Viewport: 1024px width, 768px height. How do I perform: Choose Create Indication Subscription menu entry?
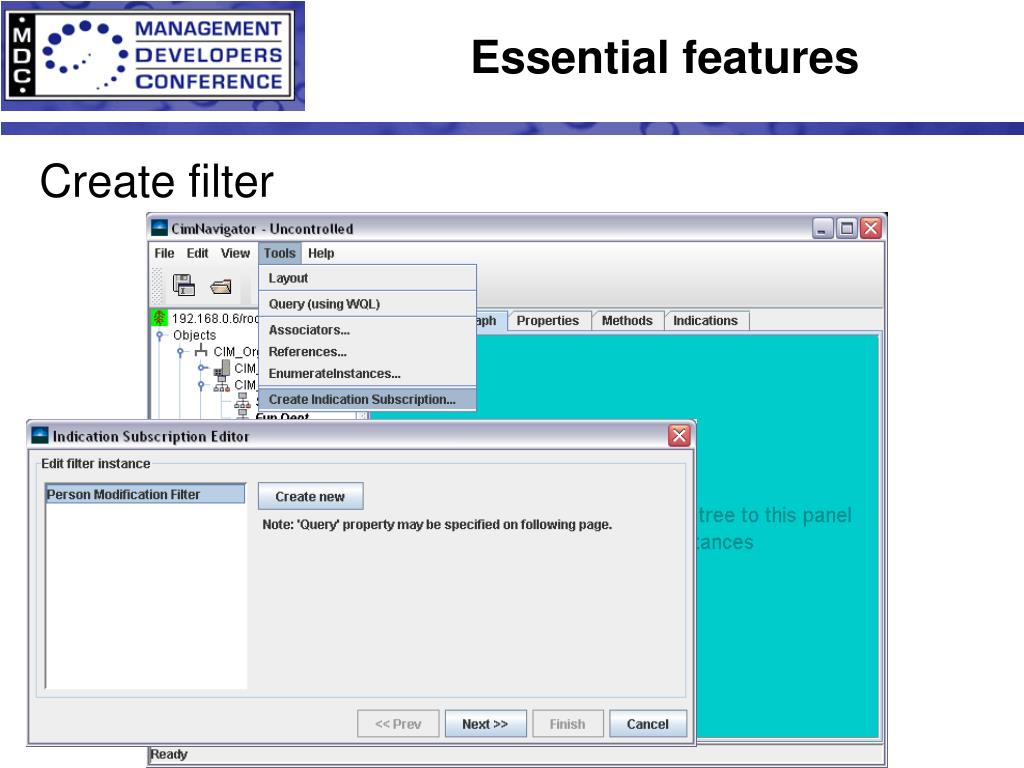pyautogui.click(x=362, y=399)
